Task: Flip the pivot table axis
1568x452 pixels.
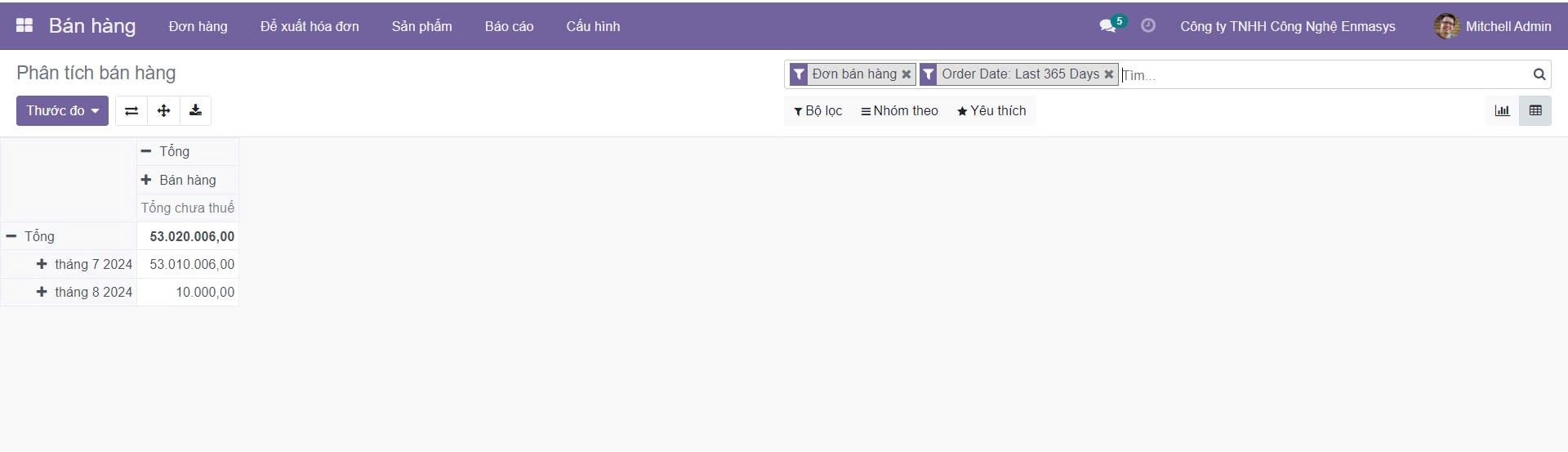Action: tap(131, 111)
